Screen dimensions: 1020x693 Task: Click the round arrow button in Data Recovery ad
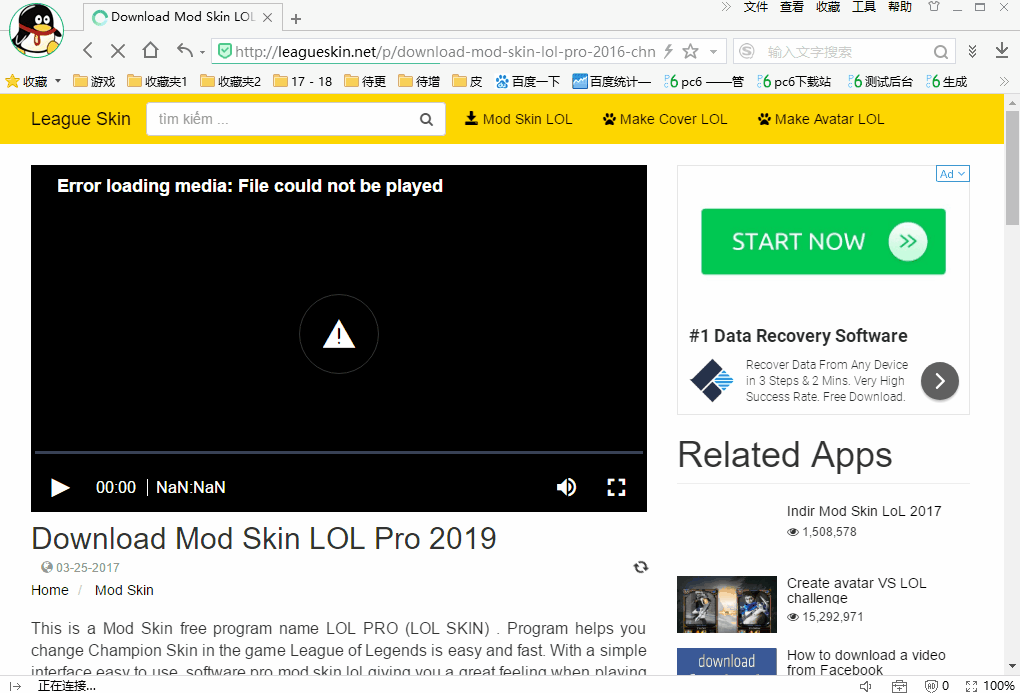(x=940, y=381)
